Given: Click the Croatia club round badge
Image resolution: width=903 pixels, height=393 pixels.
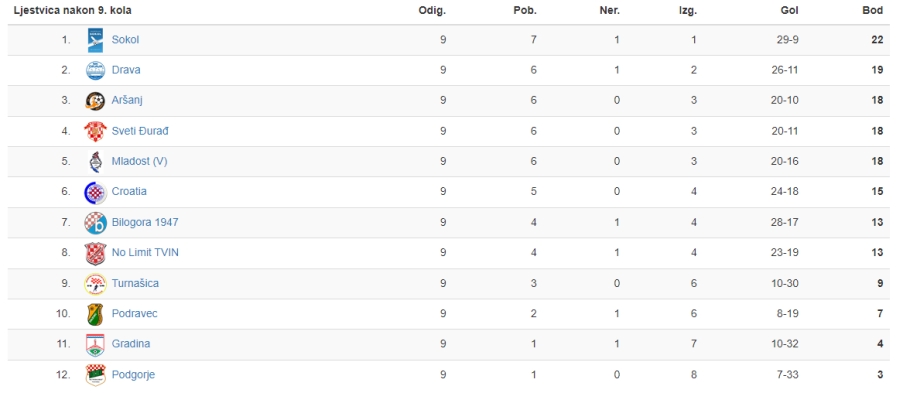Looking at the screenshot, I should 96,192.
